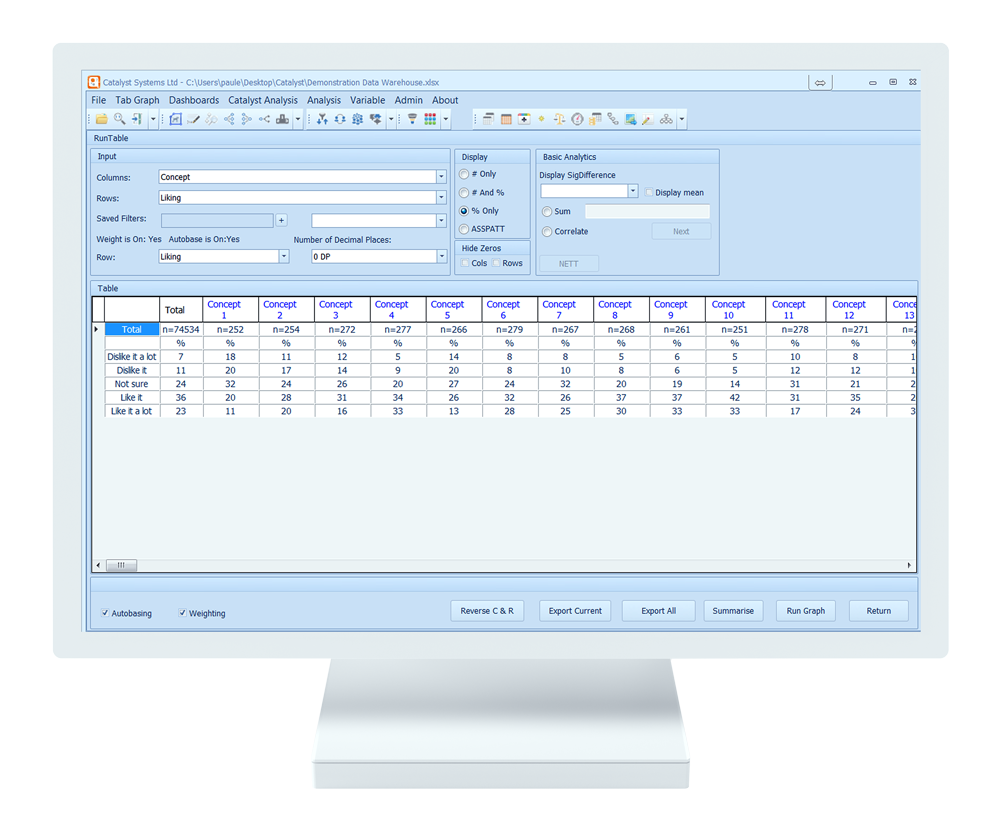Click the import arrow-into-door icon
Image resolution: width=1000 pixels, height=819 pixels.
click(137, 119)
